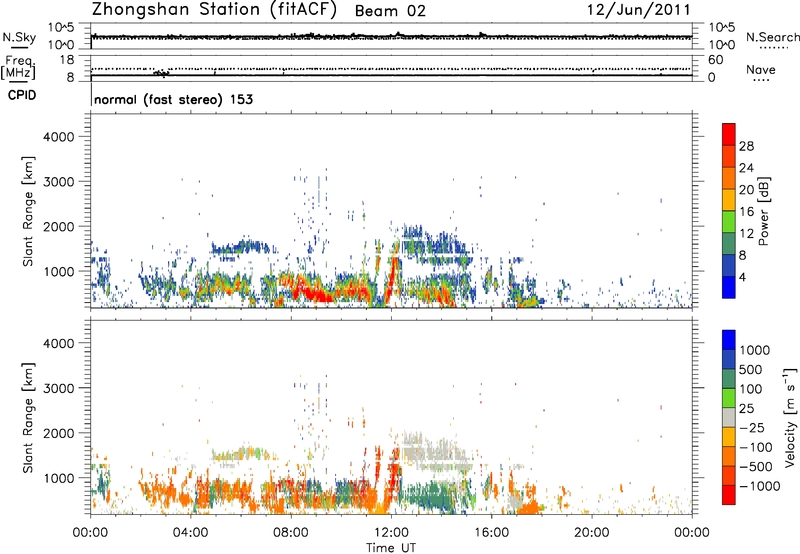The height and width of the screenshot is (554, 800).
Task: Pick the red -1000 Velocity swatch
Action: click(x=729, y=495)
